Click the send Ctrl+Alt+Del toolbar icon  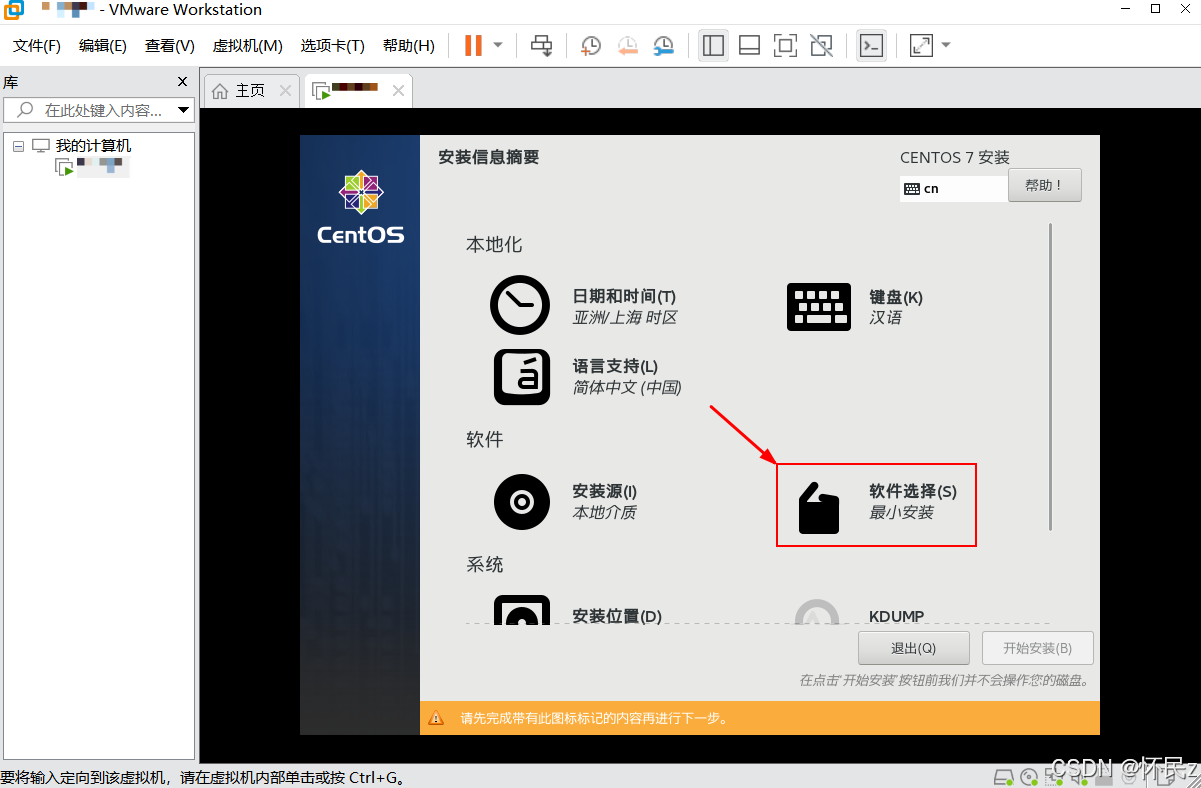click(541, 45)
